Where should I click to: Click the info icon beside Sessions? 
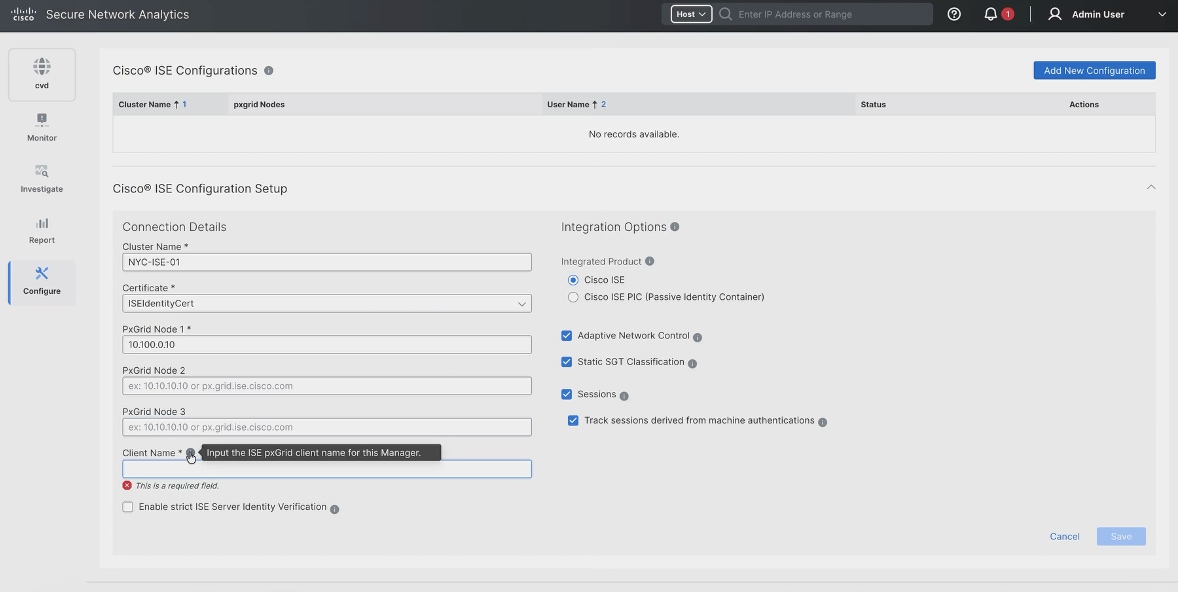click(x=624, y=396)
